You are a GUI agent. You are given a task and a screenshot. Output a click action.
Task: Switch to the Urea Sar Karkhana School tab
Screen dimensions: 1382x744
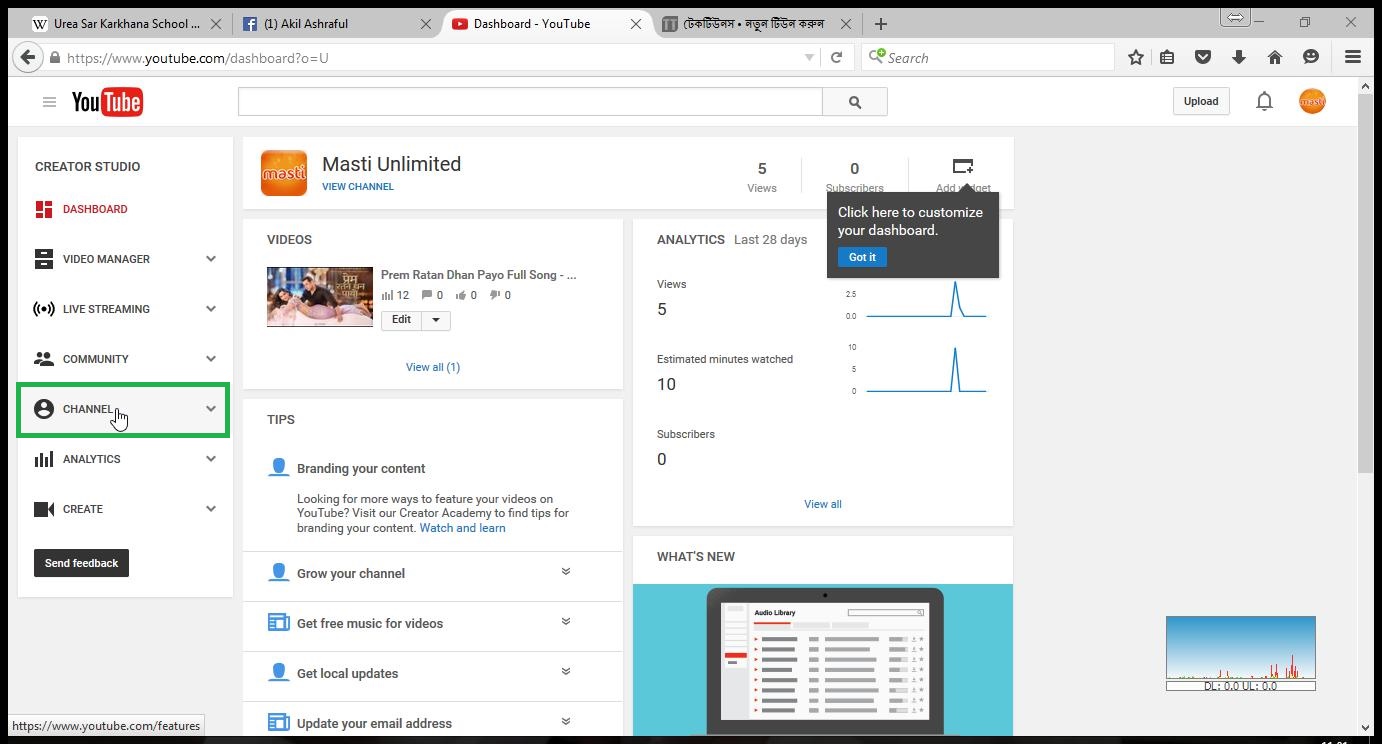click(127, 24)
